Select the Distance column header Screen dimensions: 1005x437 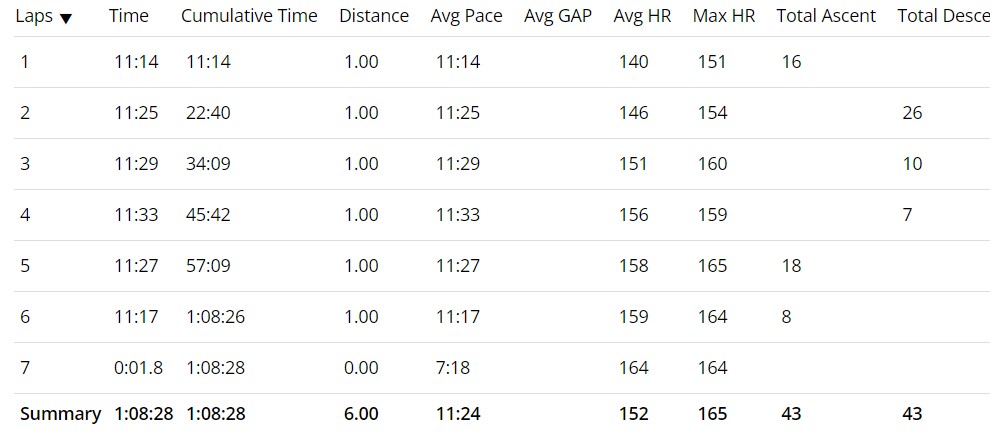[374, 16]
